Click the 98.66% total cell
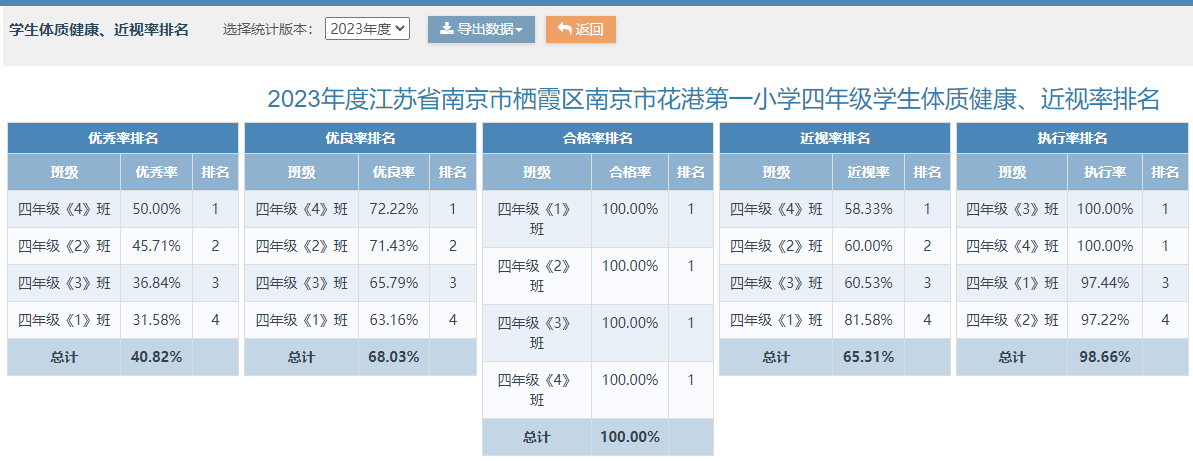The height and width of the screenshot is (461, 1193). [1106, 357]
